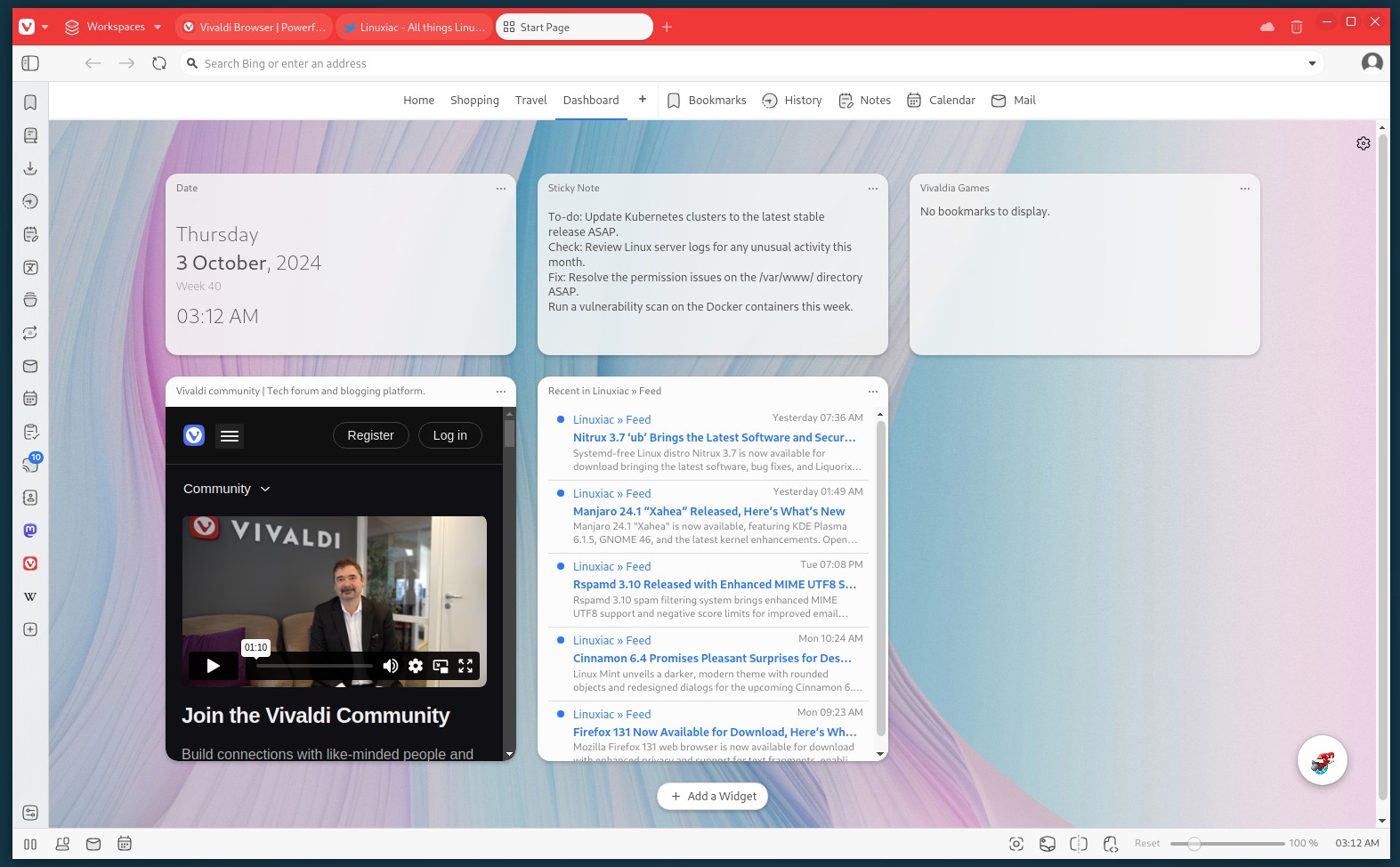1400x867 pixels.
Task: Open Start Page settings gear
Action: pos(1364,143)
